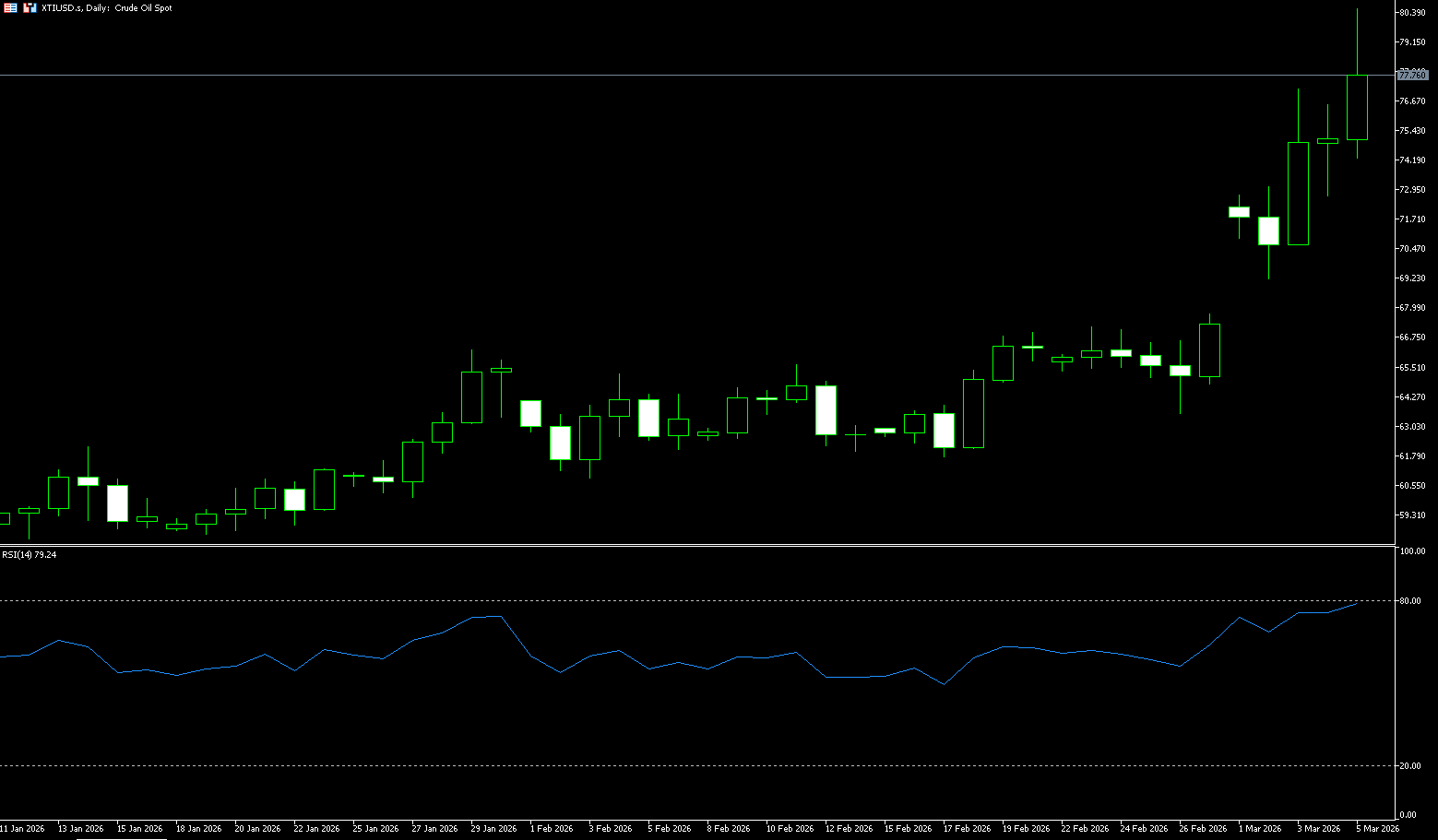Click the 100.00 label on RSI scale
The height and width of the screenshot is (840, 1438).
1412,551
